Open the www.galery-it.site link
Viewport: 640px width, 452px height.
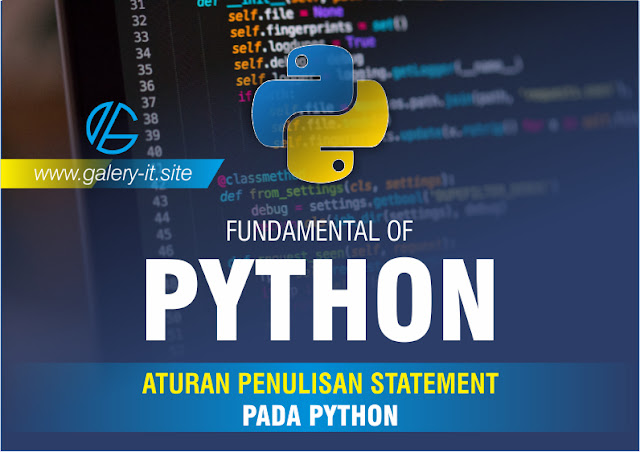pos(113,174)
